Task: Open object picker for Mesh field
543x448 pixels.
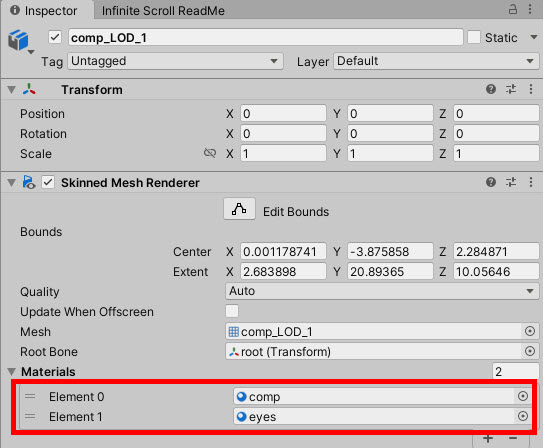Action: click(x=529, y=331)
